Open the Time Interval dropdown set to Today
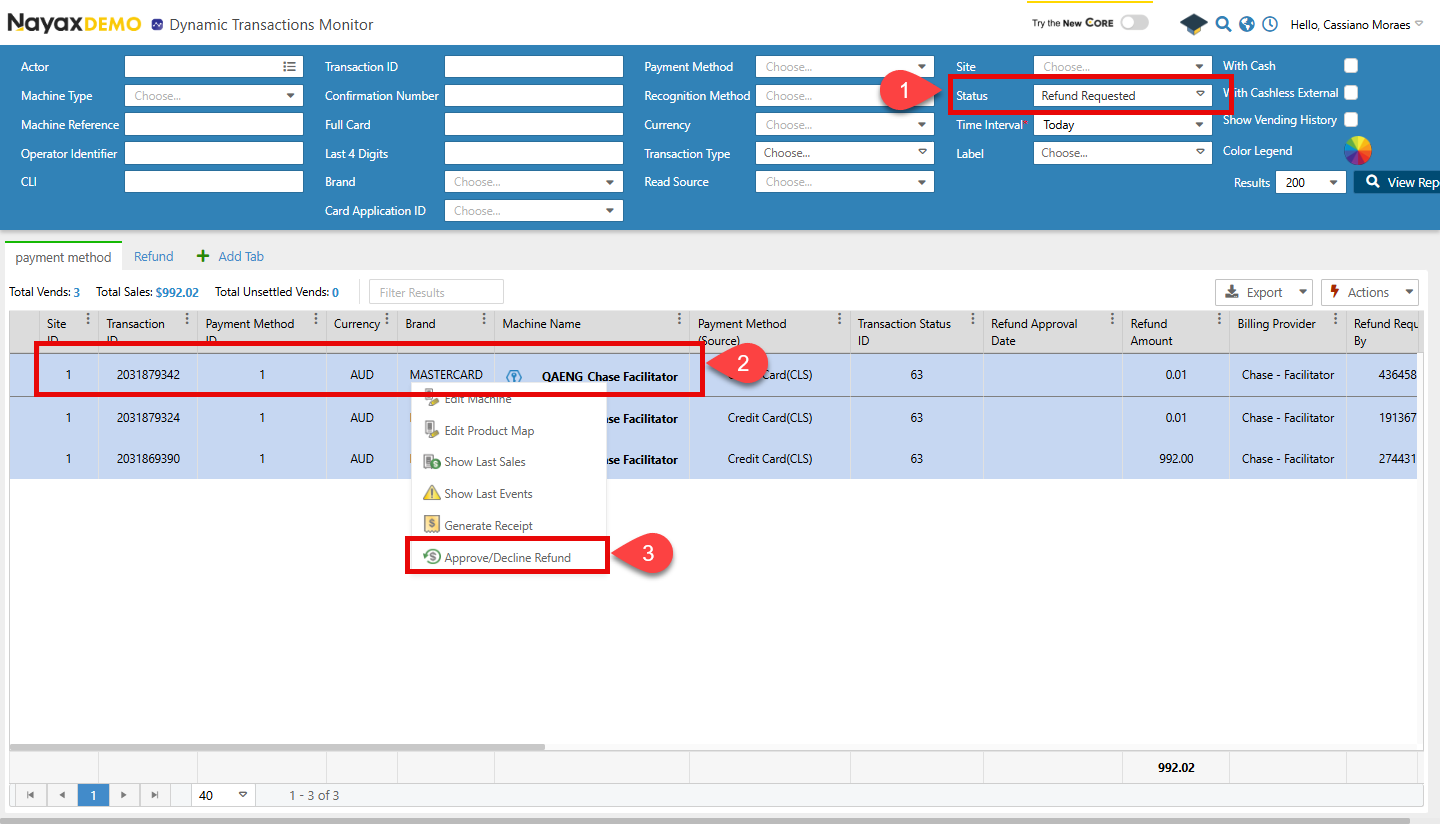The height and width of the screenshot is (824, 1440). coord(1123,125)
